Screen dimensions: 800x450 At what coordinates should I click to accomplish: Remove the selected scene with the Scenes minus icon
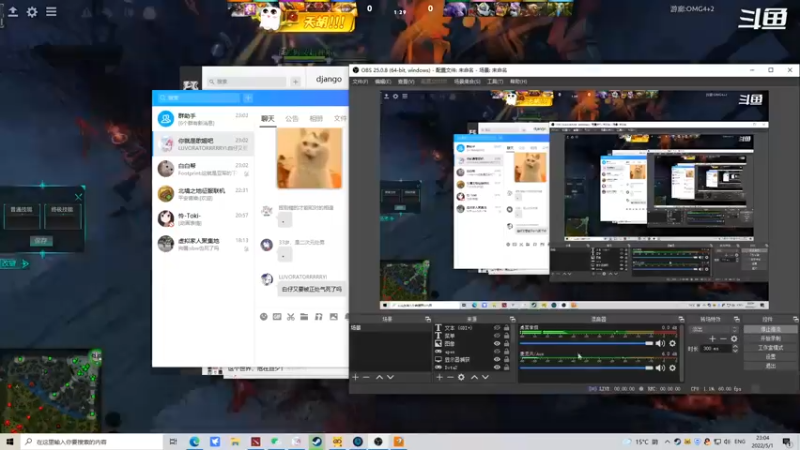[366, 377]
